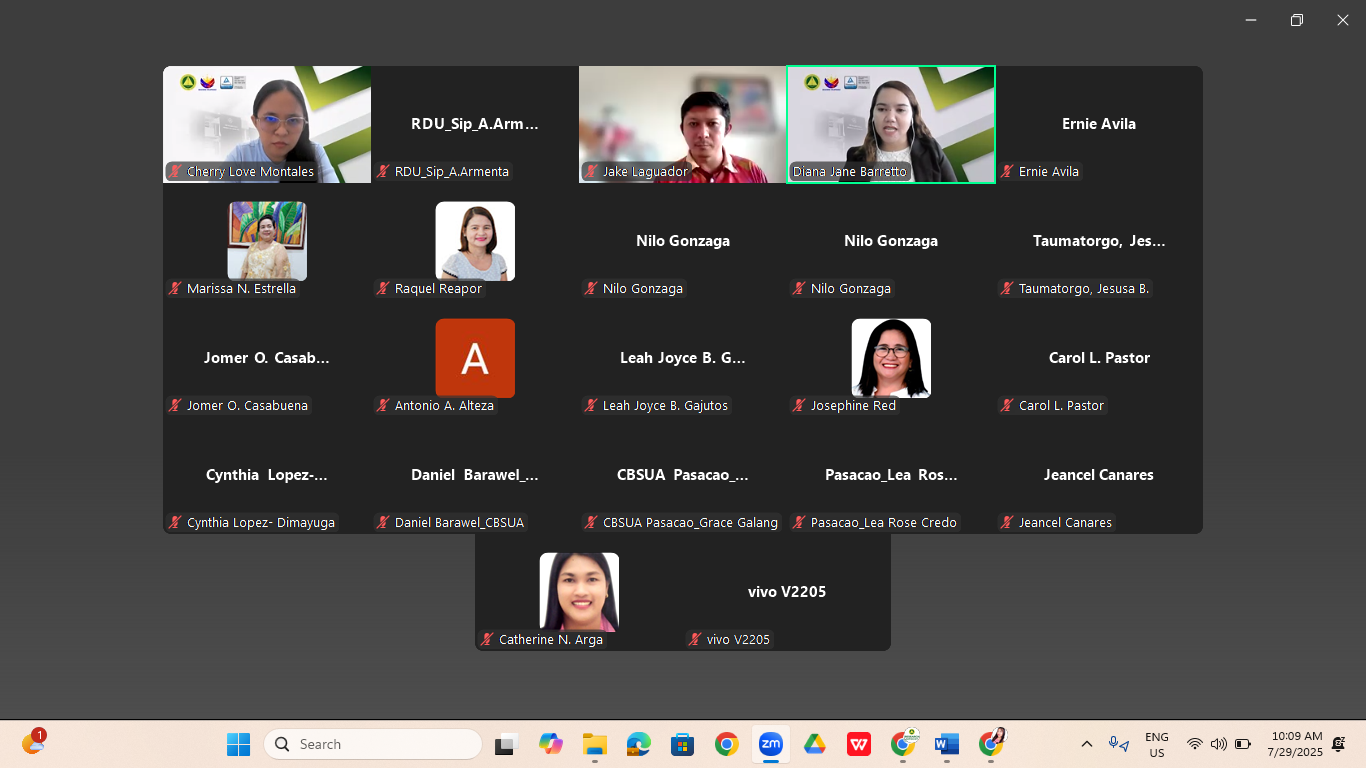Click the taskbar Search box
The width and height of the screenshot is (1366, 768).
click(x=373, y=744)
